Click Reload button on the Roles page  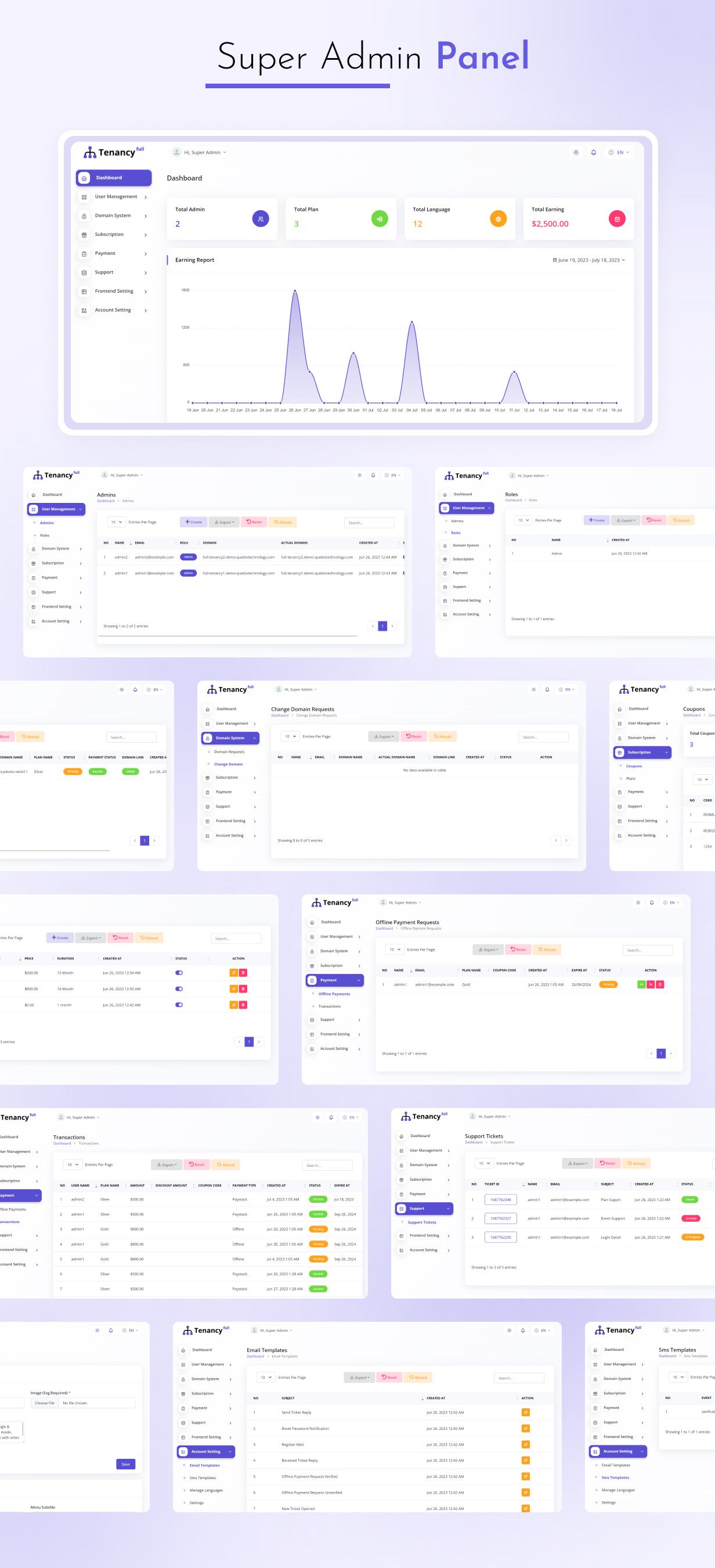coord(681,520)
